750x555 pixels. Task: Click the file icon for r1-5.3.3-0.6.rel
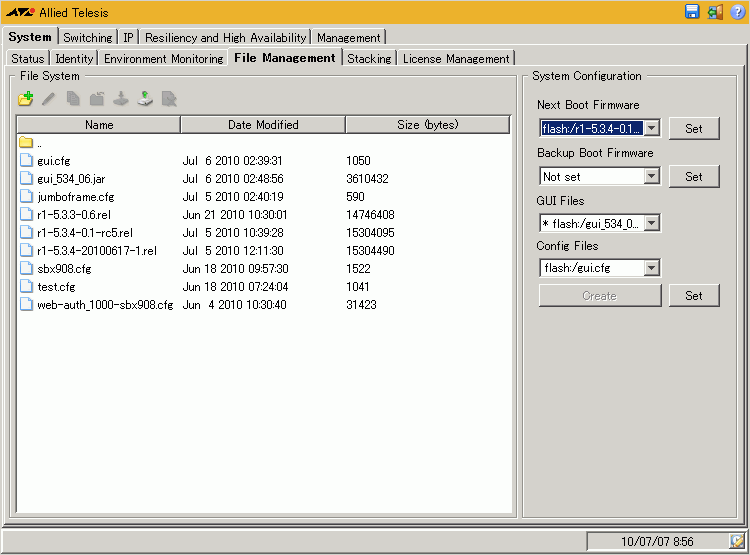click(26, 214)
